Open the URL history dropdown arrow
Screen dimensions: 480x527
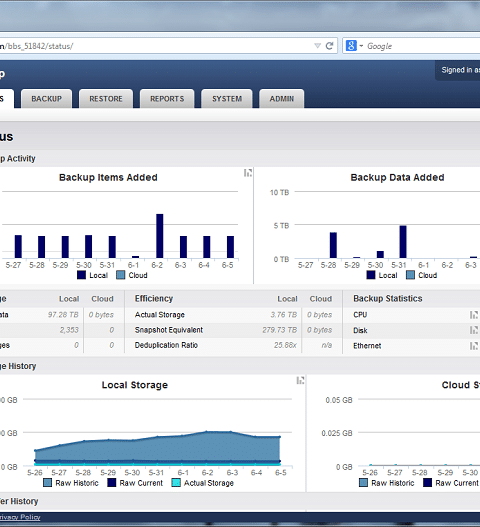(317, 46)
